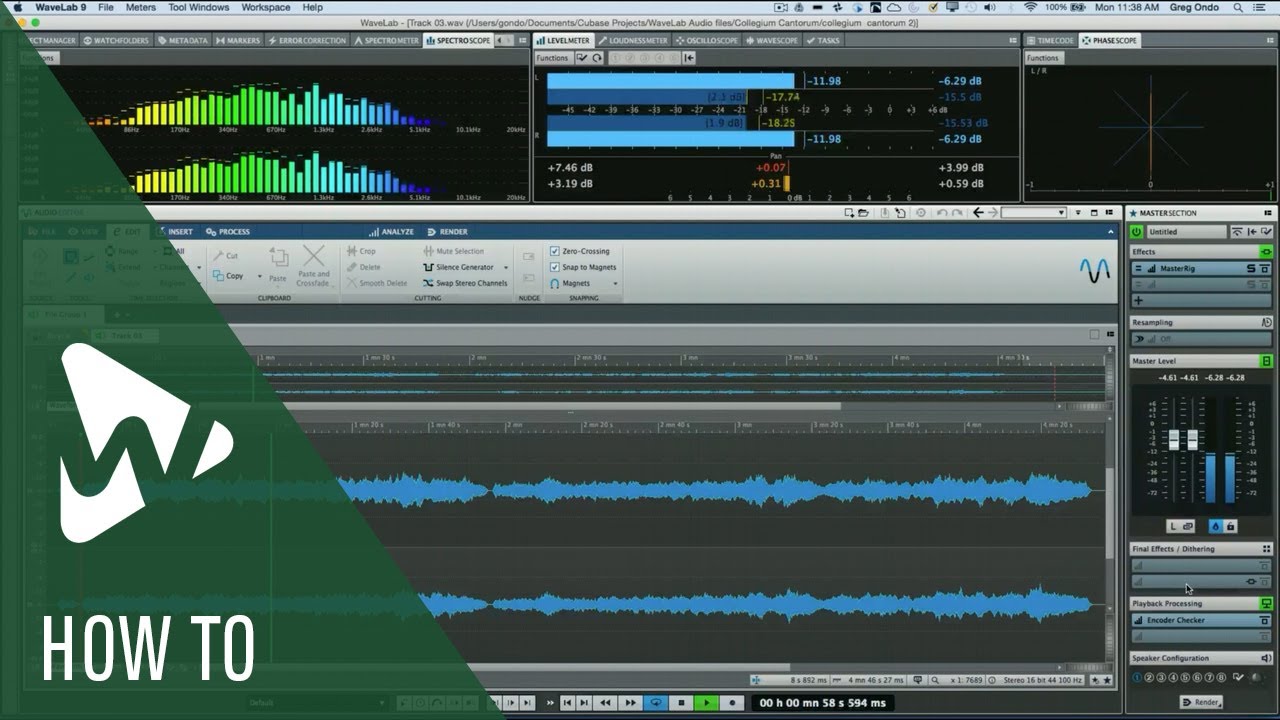Toggle Effects pane bypass green button
The image size is (1280, 720).
click(x=1266, y=252)
